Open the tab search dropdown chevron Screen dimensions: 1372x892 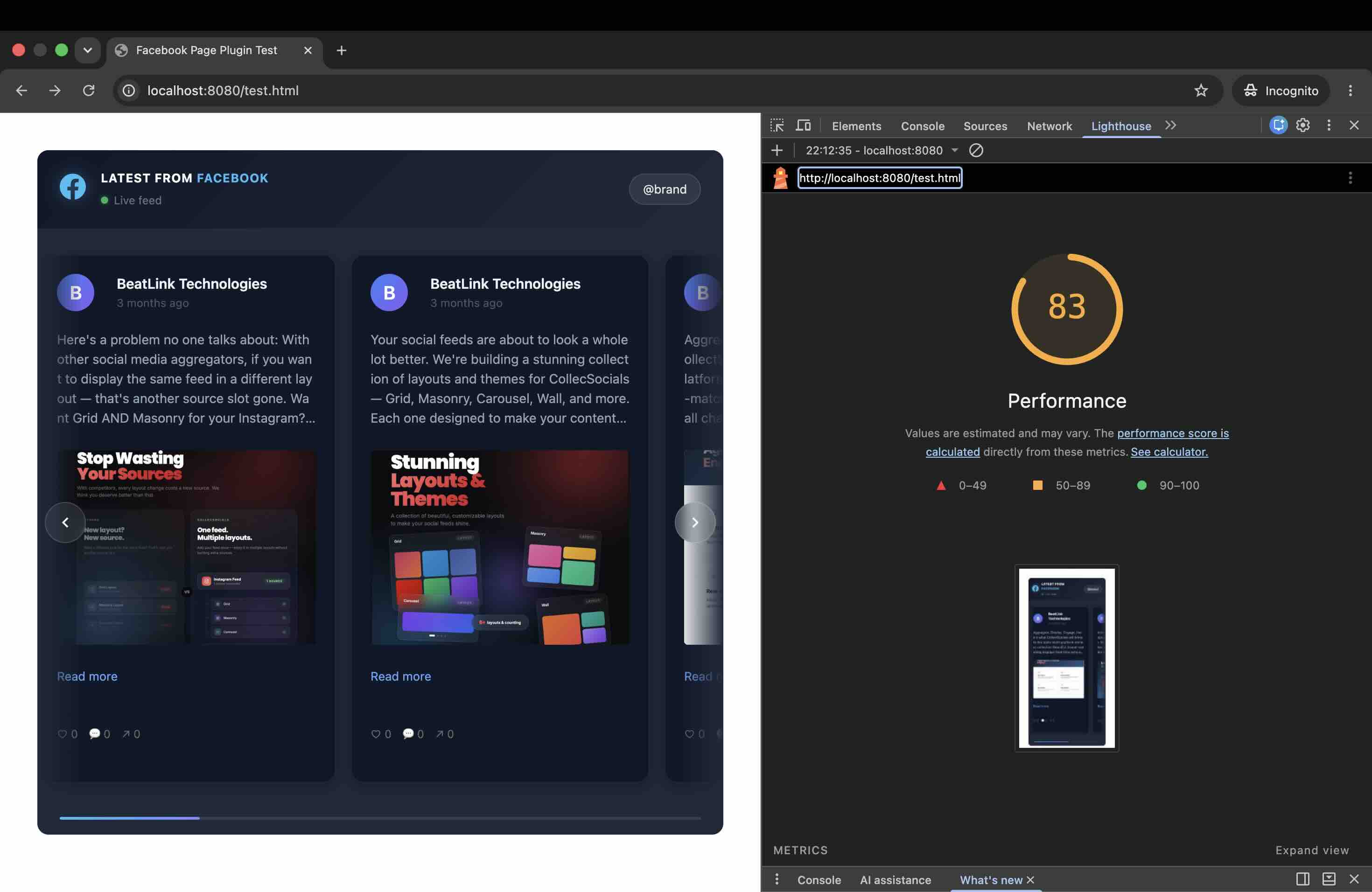point(88,50)
